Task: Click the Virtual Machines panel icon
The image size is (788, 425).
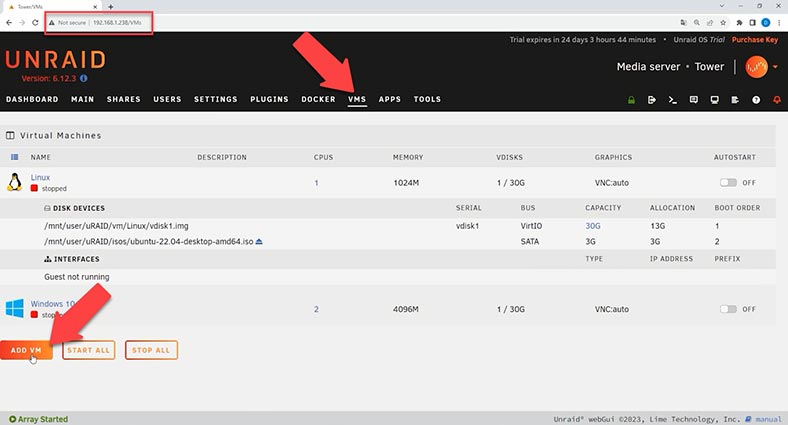Action: [10, 135]
